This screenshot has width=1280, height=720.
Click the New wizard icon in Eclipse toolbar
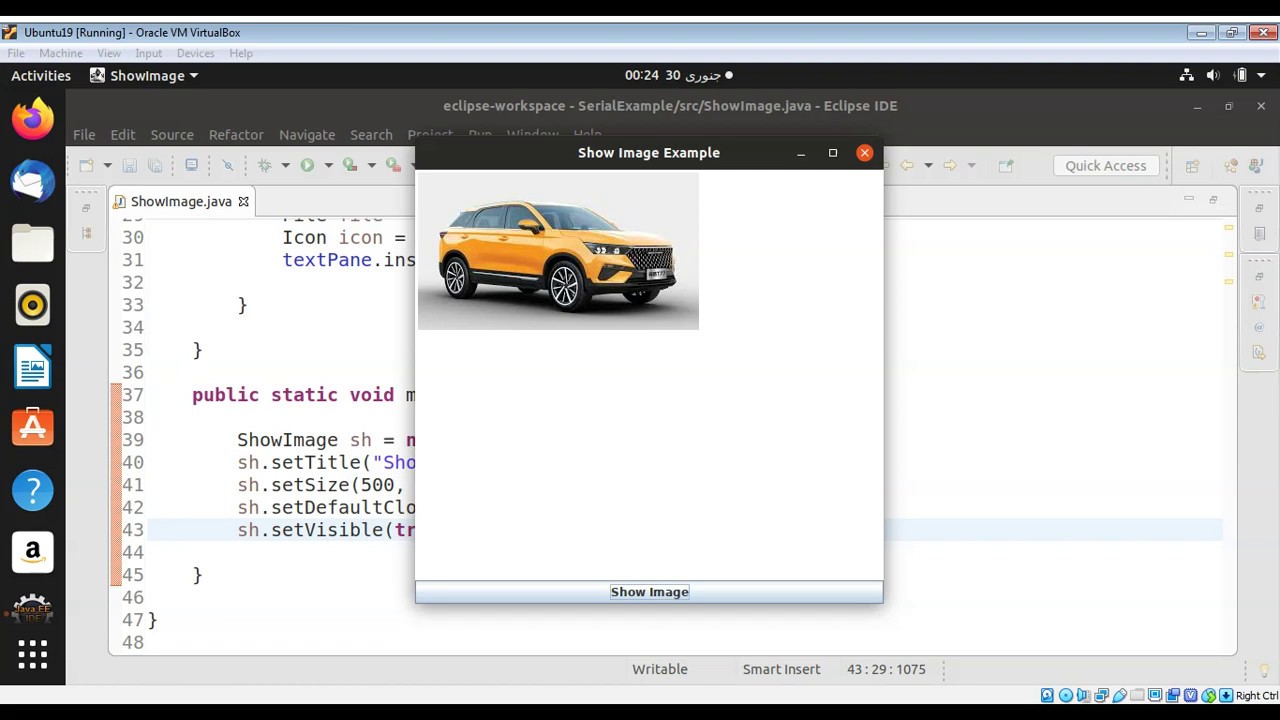[x=86, y=165]
